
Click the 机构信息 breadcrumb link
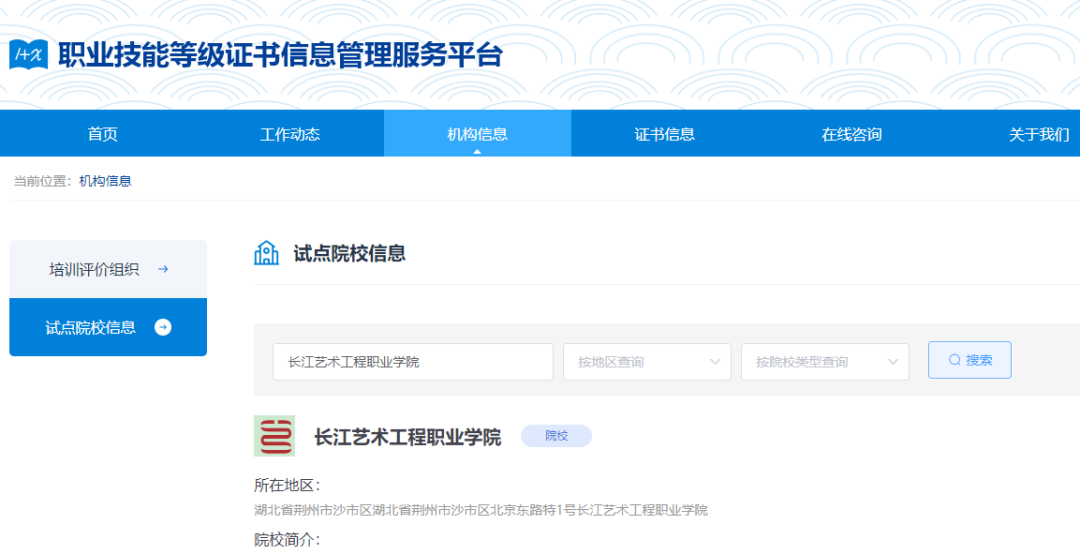pyautogui.click(x=105, y=181)
